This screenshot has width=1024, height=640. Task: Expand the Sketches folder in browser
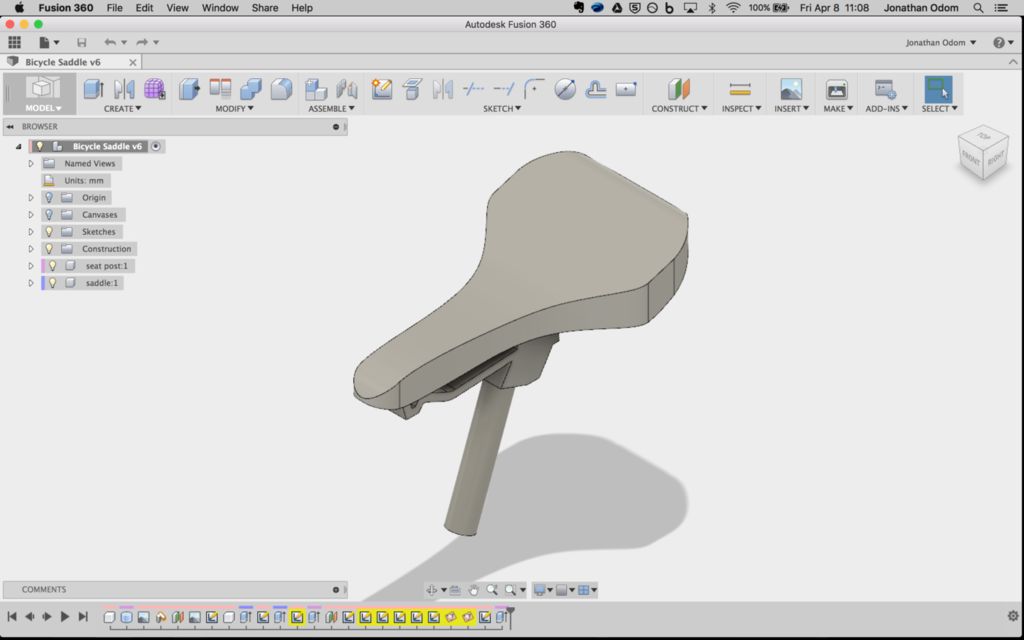pos(31,232)
